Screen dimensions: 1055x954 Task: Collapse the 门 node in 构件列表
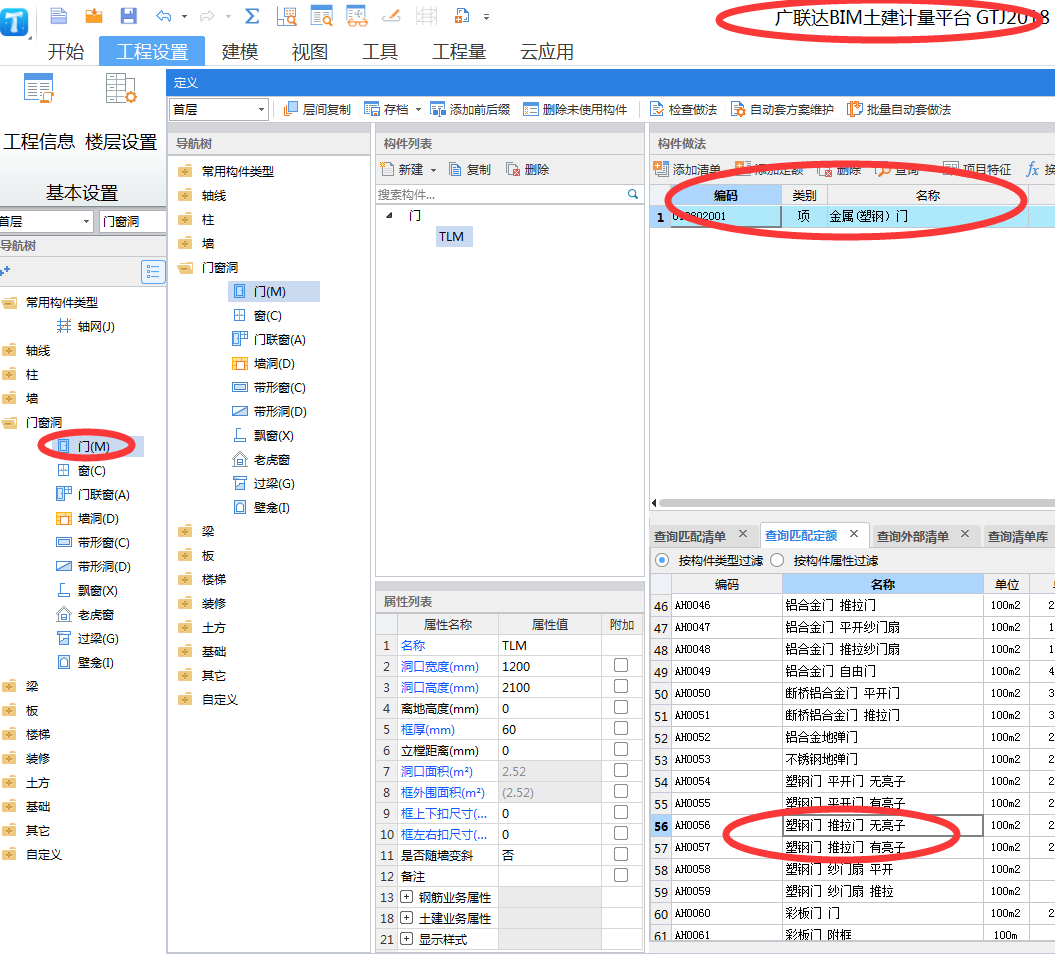(390, 215)
